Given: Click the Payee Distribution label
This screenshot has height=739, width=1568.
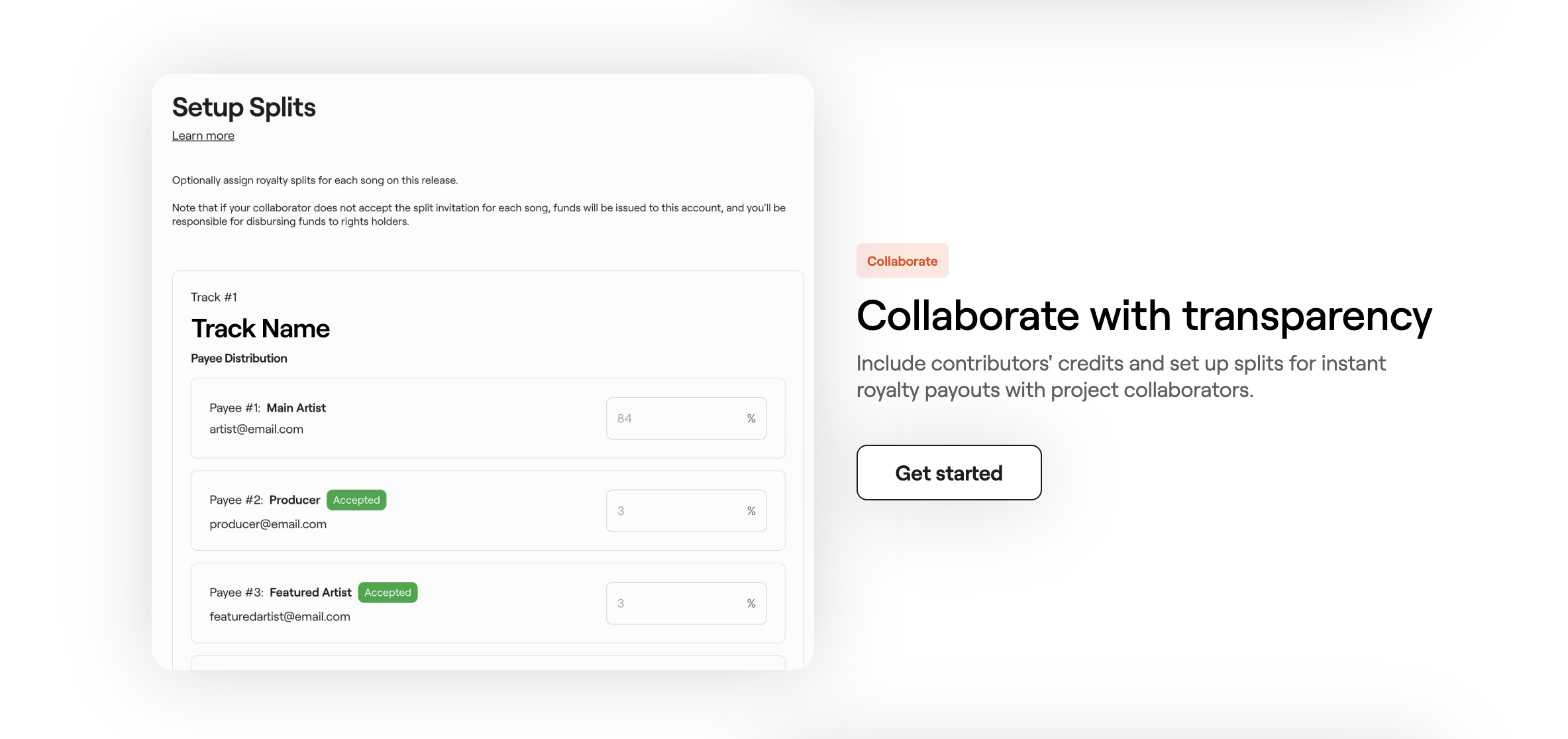Looking at the screenshot, I should point(238,359).
